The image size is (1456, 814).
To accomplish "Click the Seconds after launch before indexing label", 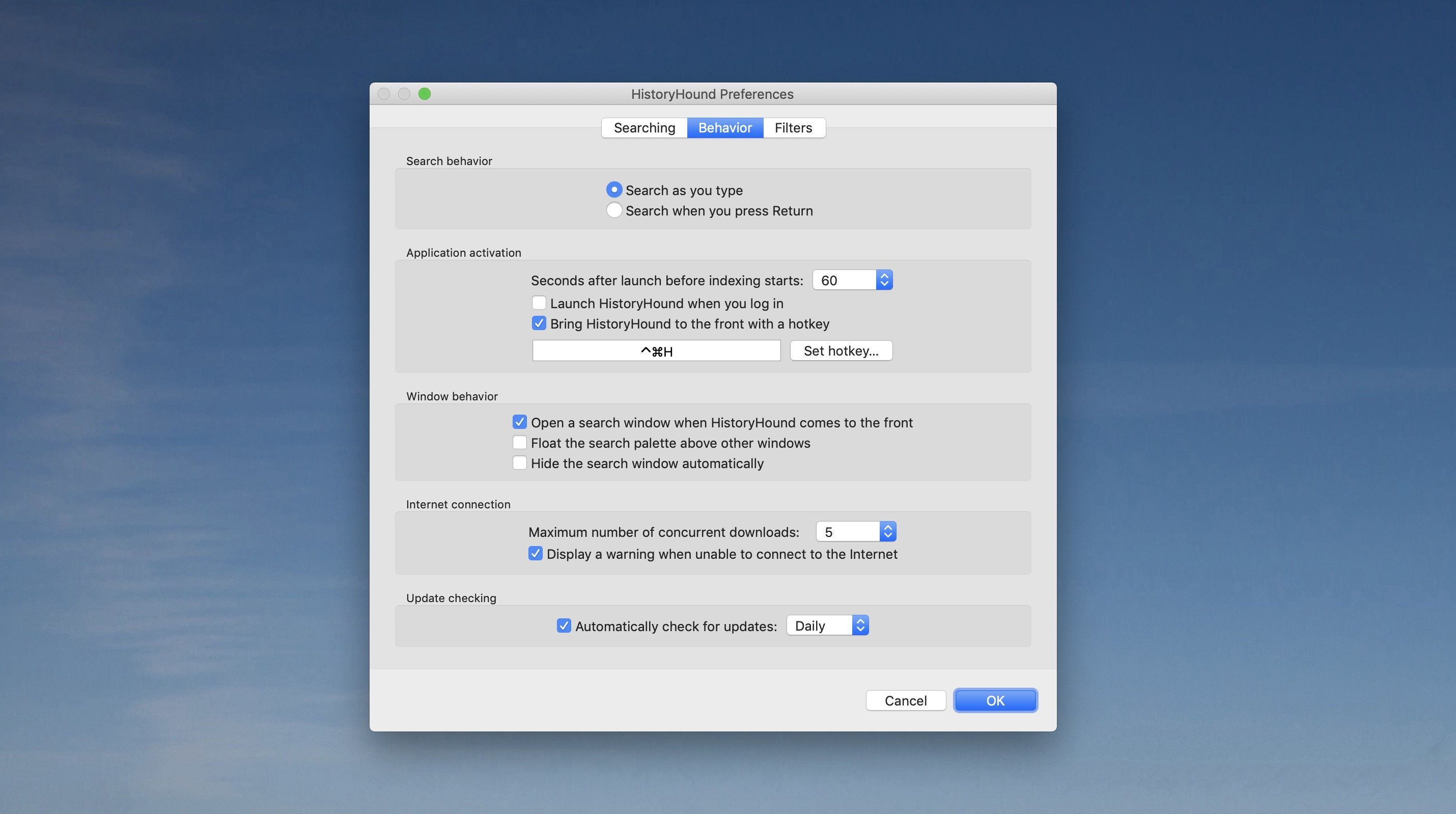I will pyautogui.click(x=667, y=281).
